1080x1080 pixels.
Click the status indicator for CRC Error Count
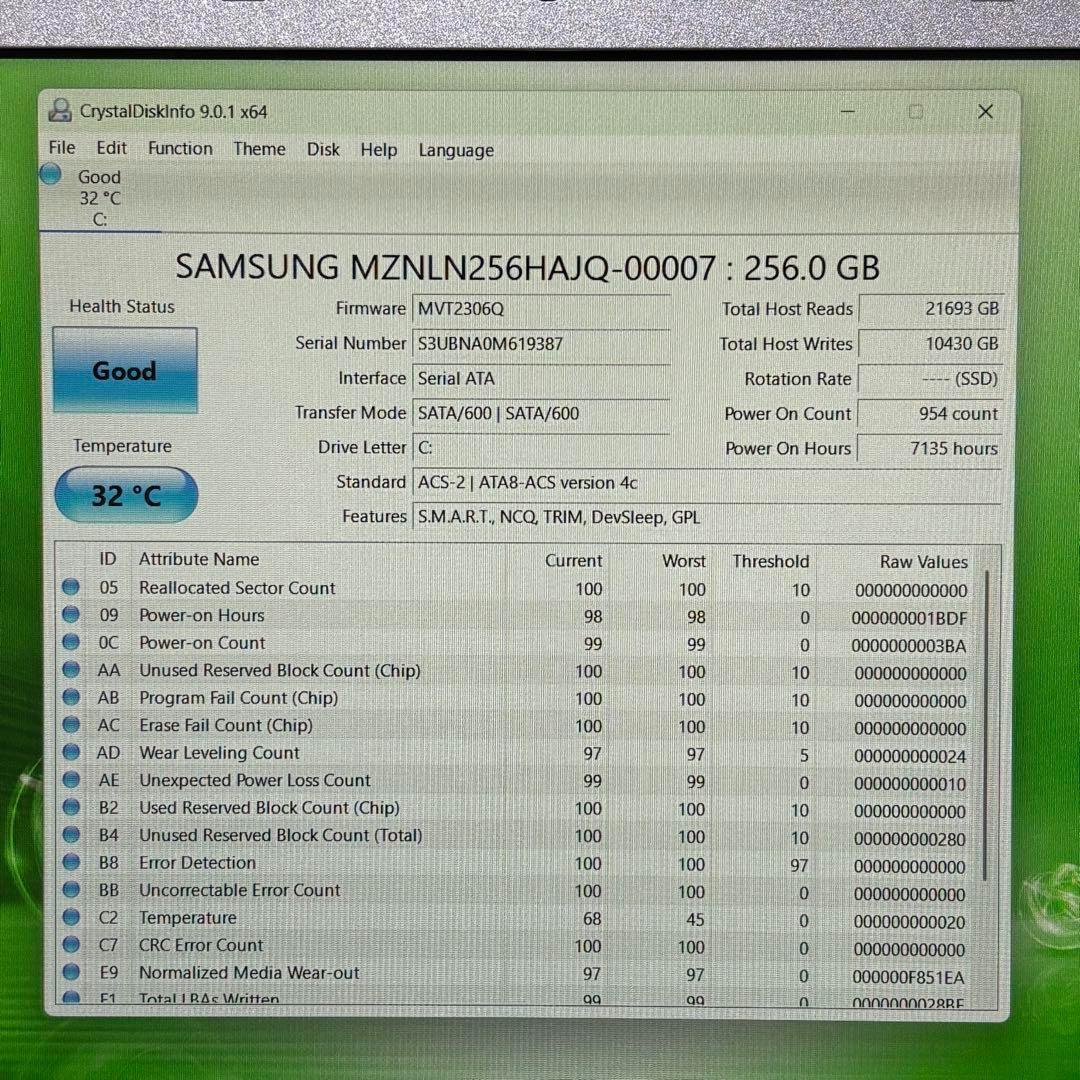click(x=70, y=944)
